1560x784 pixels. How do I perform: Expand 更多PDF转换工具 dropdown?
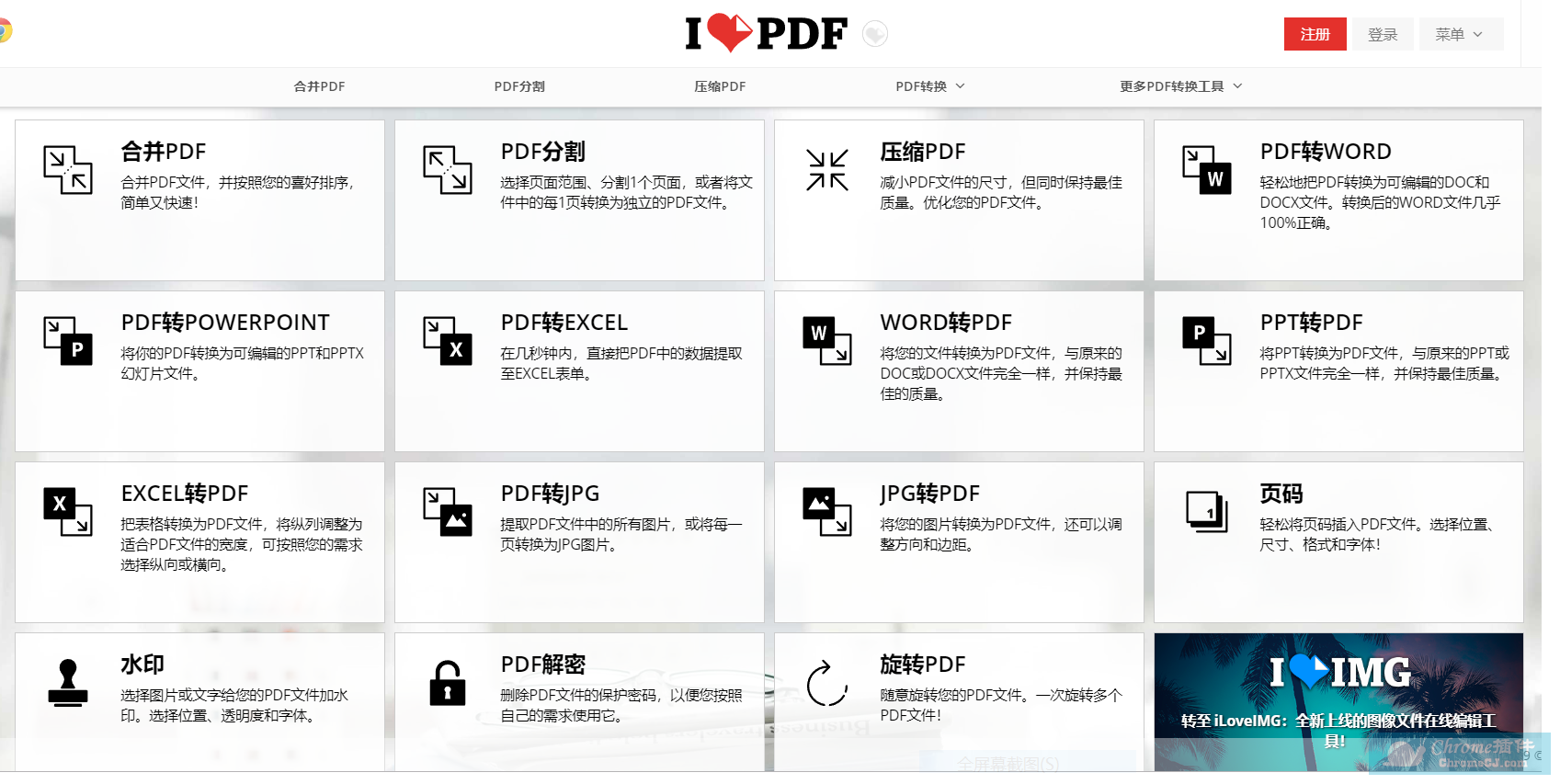tap(1181, 86)
